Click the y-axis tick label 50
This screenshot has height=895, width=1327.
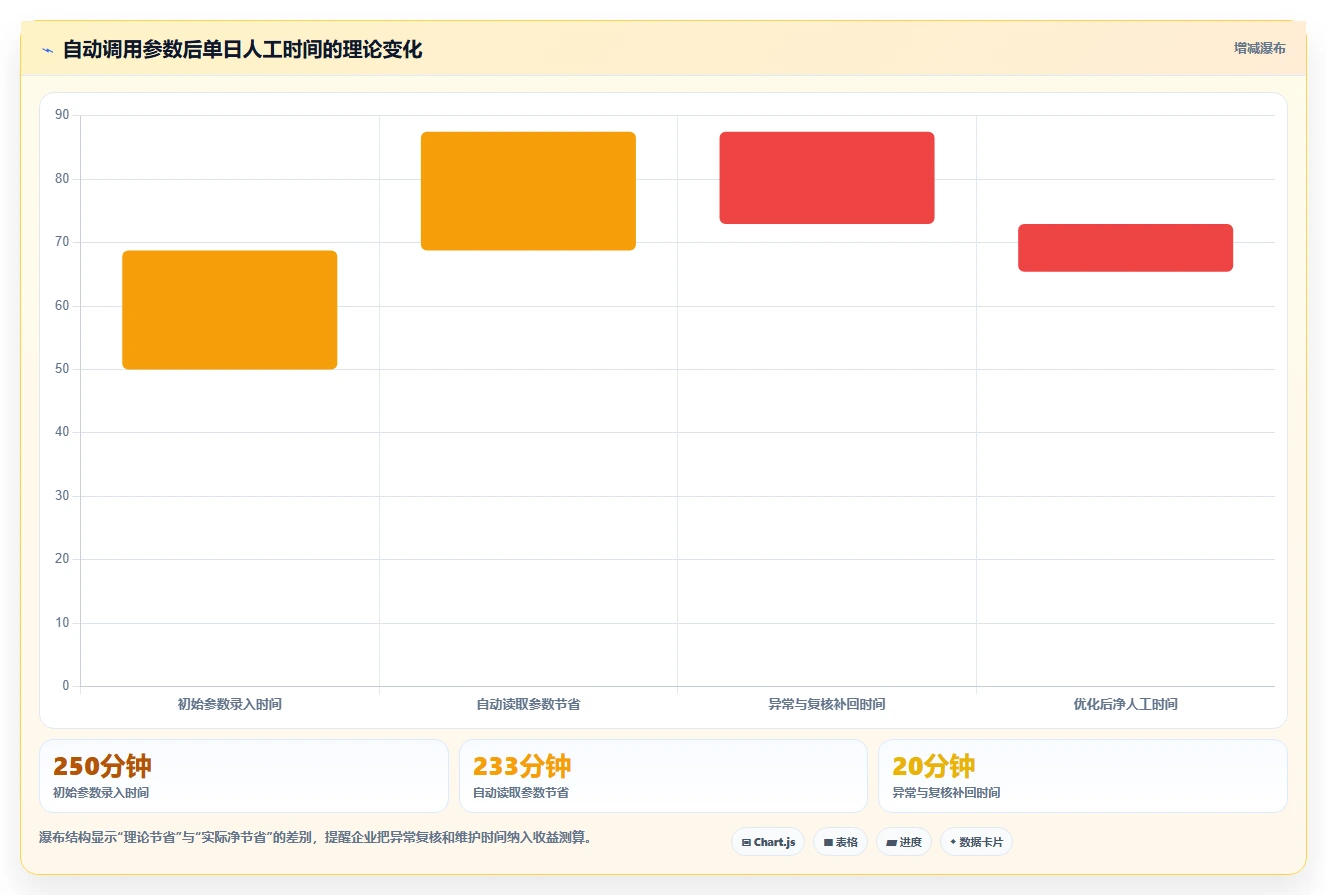click(x=62, y=369)
